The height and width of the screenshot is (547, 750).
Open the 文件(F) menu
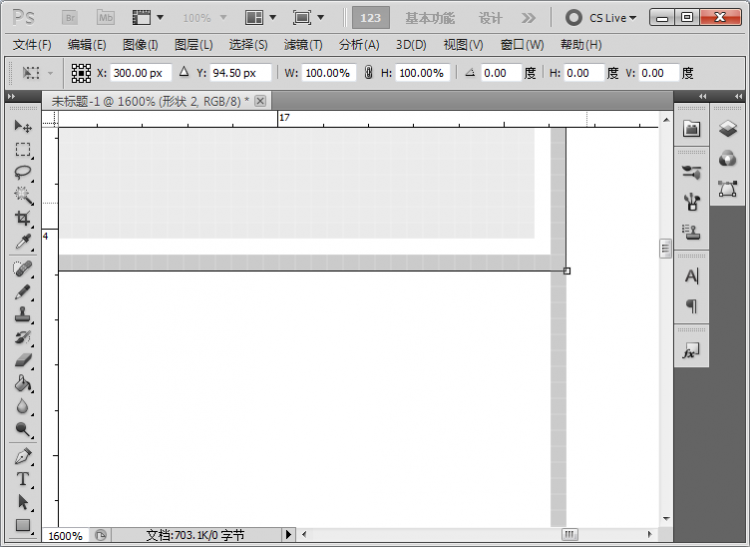[x=32, y=45]
